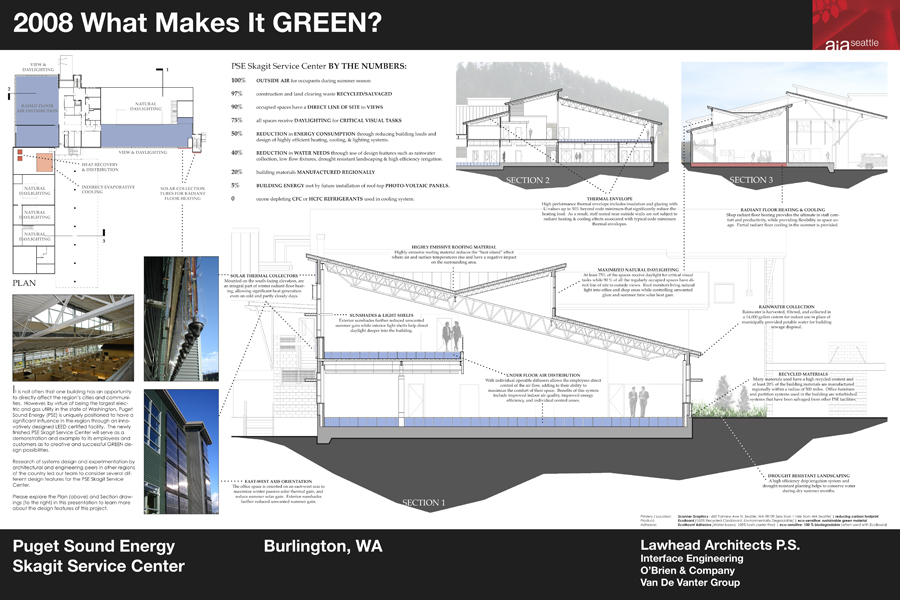900x600 pixels.
Task: Click the INDIRECT EVAPORATIVE COOLING plan label
Action: point(108,189)
